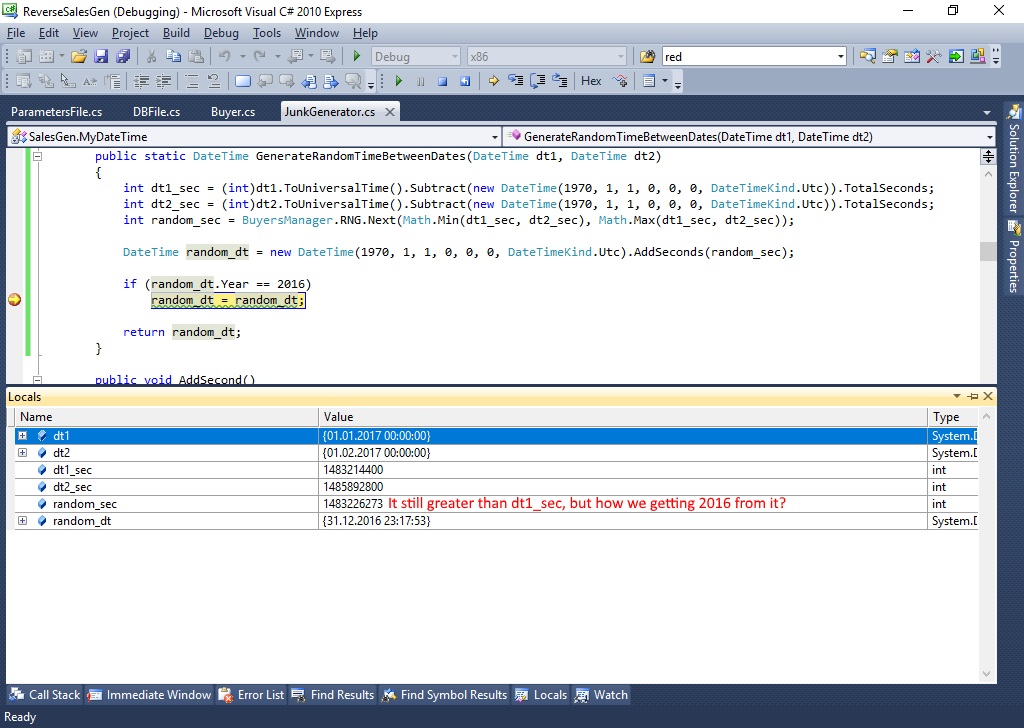This screenshot has width=1024, height=728.
Task: Click the Break All pause button
Action: pos(420,80)
